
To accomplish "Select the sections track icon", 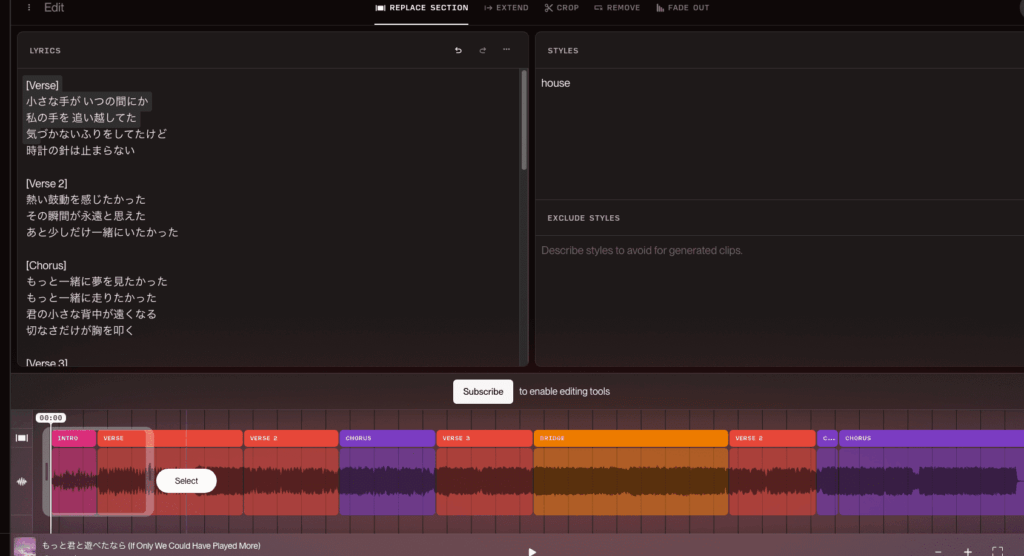I will click(22, 438).
